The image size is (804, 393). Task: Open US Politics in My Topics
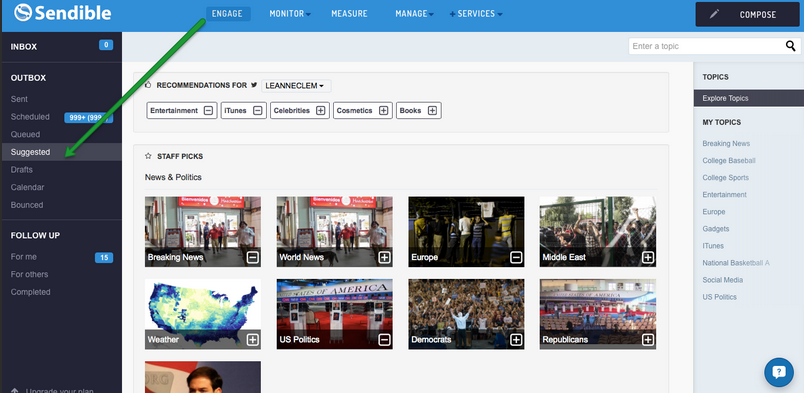tap(719, 297)
